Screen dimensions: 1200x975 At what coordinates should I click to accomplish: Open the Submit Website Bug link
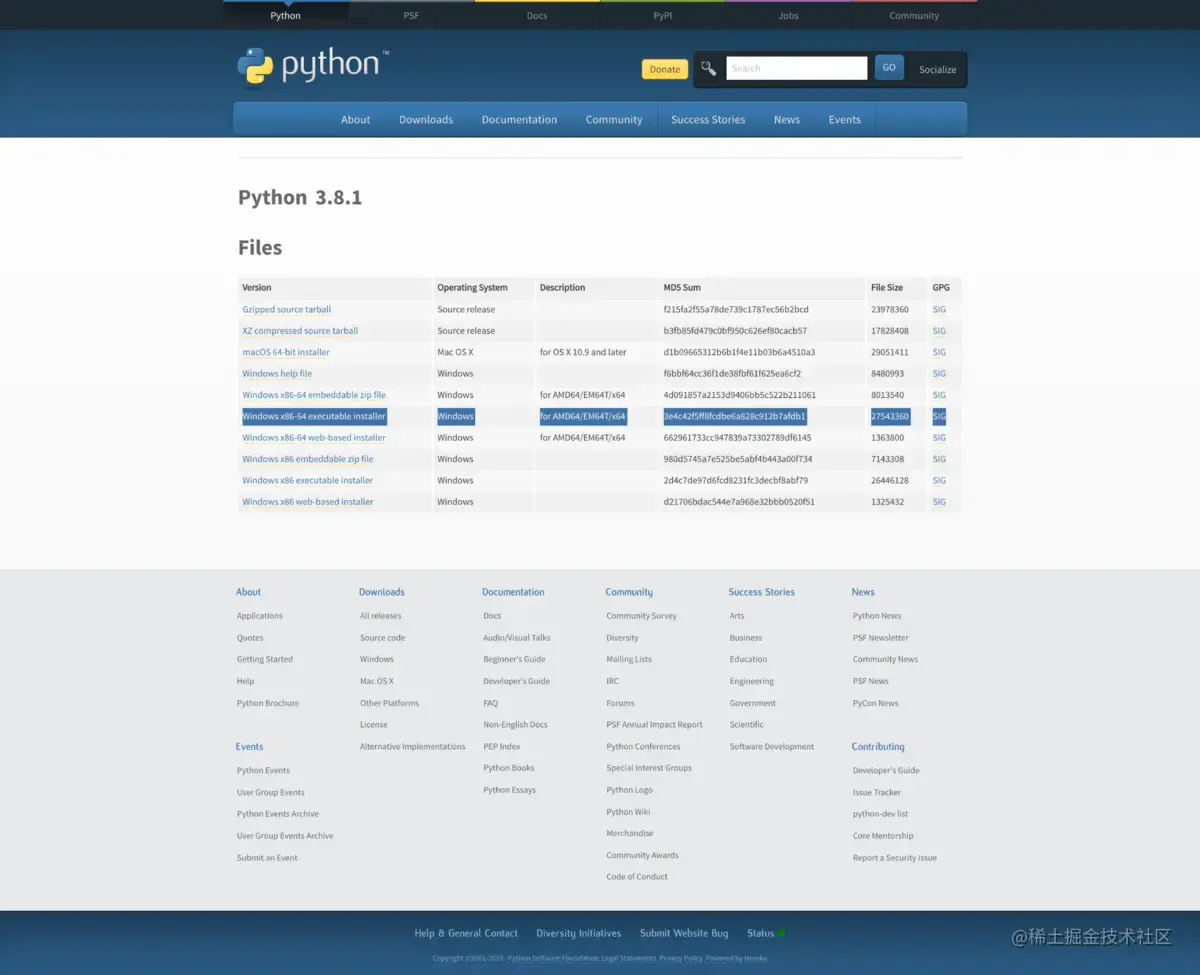[684, 933]
